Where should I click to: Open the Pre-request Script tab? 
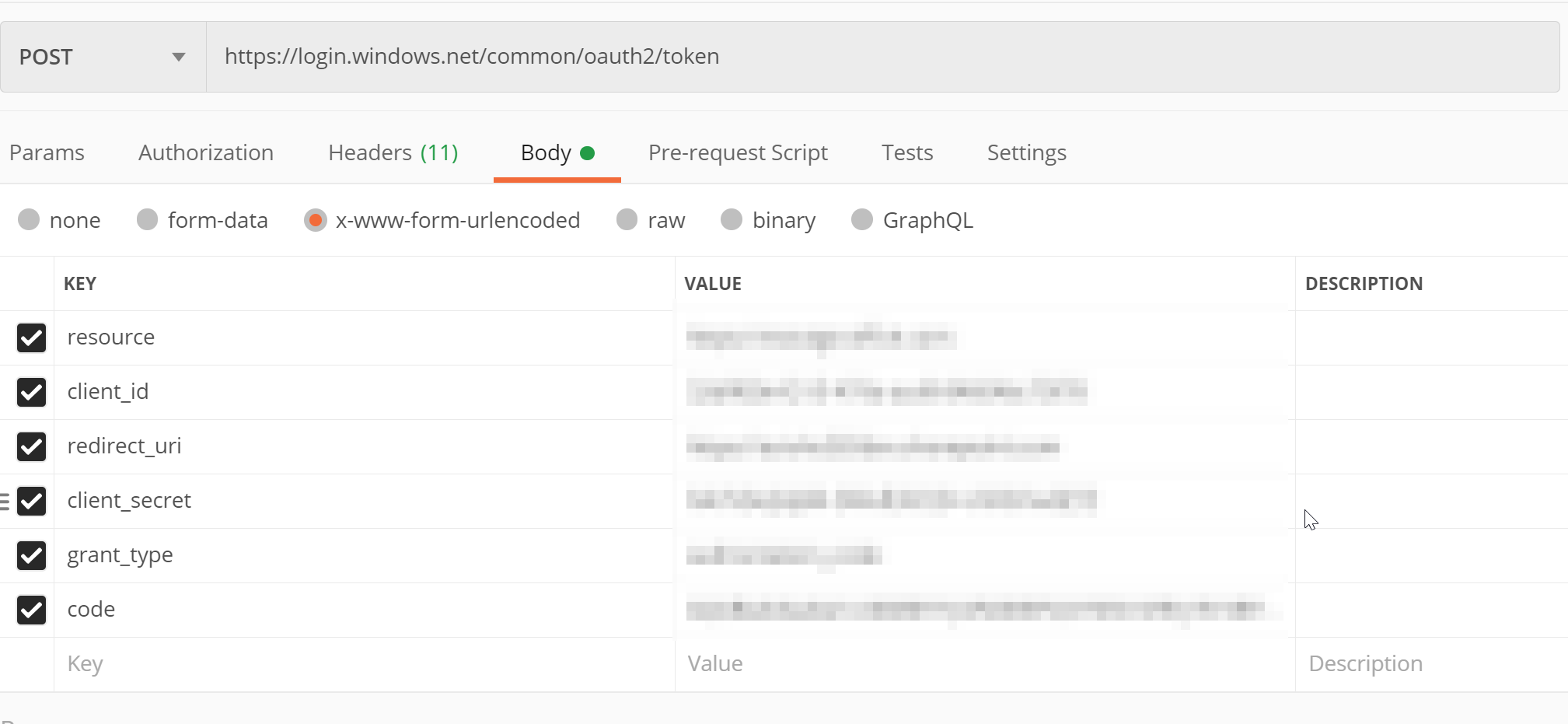(737, 152)
